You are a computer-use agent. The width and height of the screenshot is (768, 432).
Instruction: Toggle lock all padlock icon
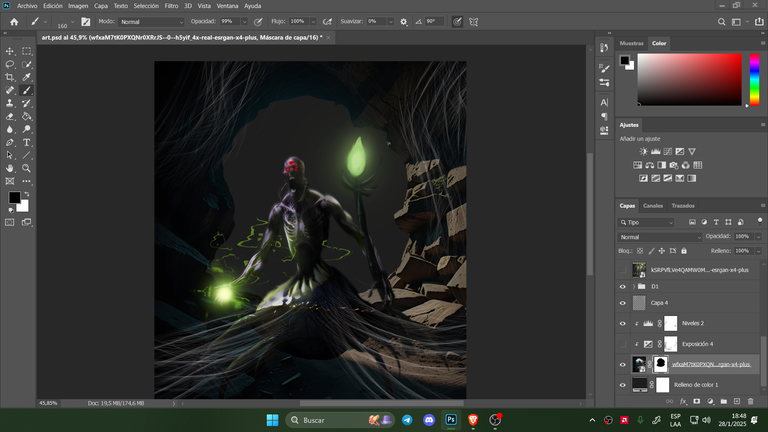click(x=684, y=251)
